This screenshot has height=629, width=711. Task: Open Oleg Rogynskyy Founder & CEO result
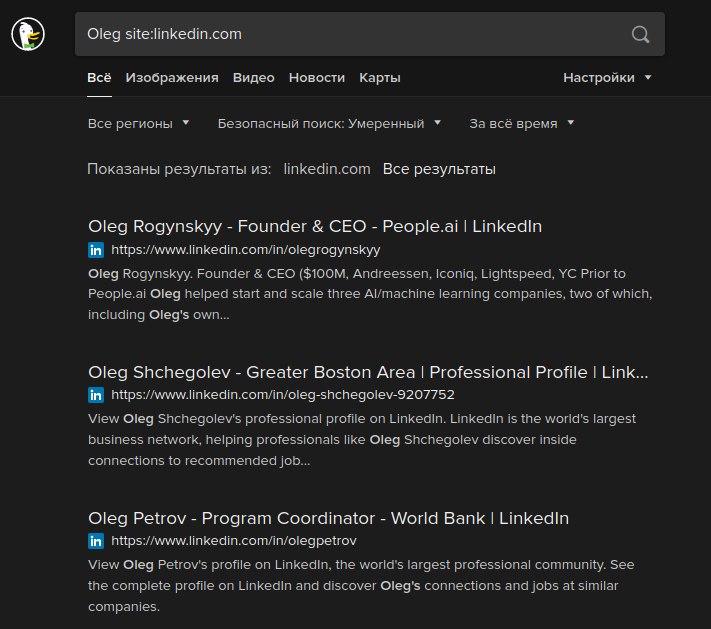coord(315,226)
